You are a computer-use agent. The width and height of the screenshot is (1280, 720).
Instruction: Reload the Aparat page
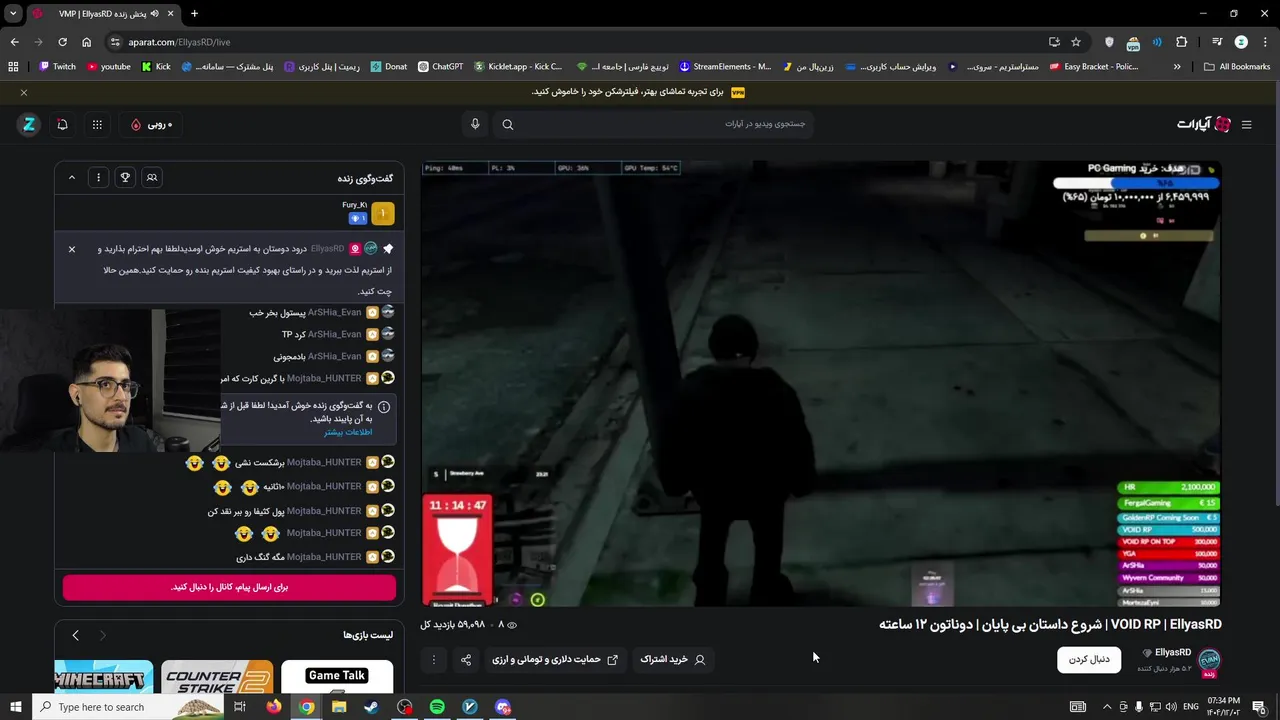(x=62, y=42)
